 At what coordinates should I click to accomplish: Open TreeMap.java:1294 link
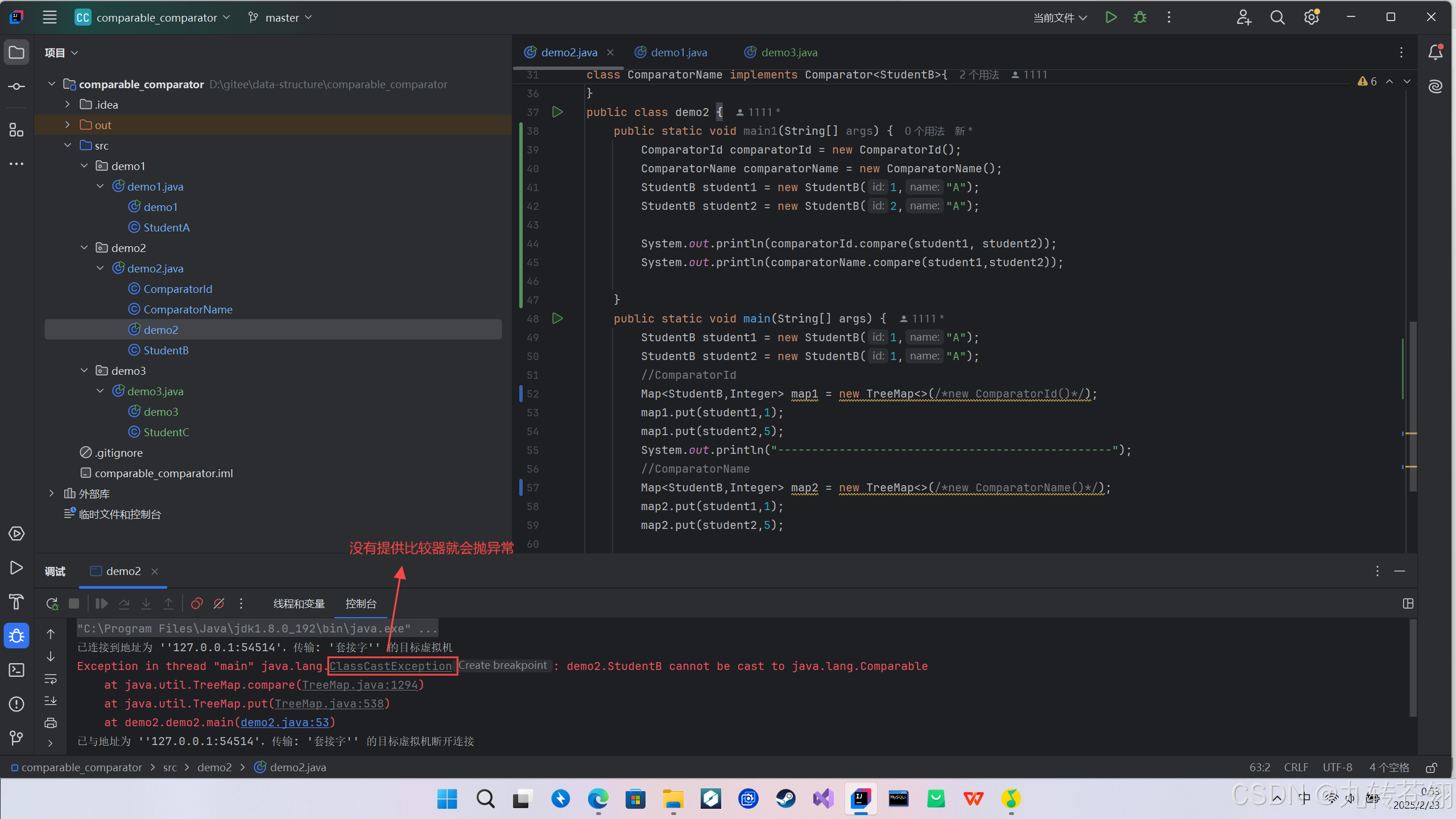tap(360, 685)
